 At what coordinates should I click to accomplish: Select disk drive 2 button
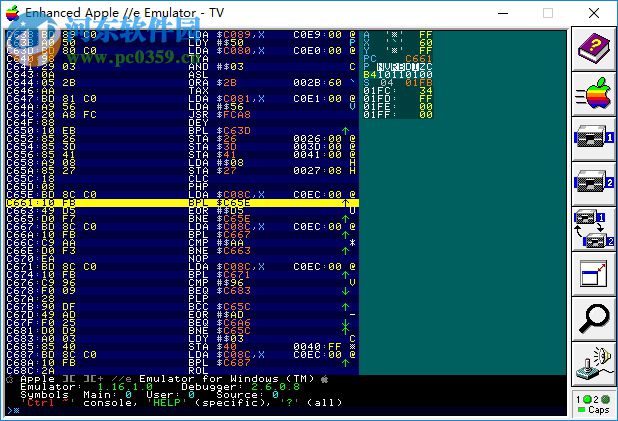point(594,183)
